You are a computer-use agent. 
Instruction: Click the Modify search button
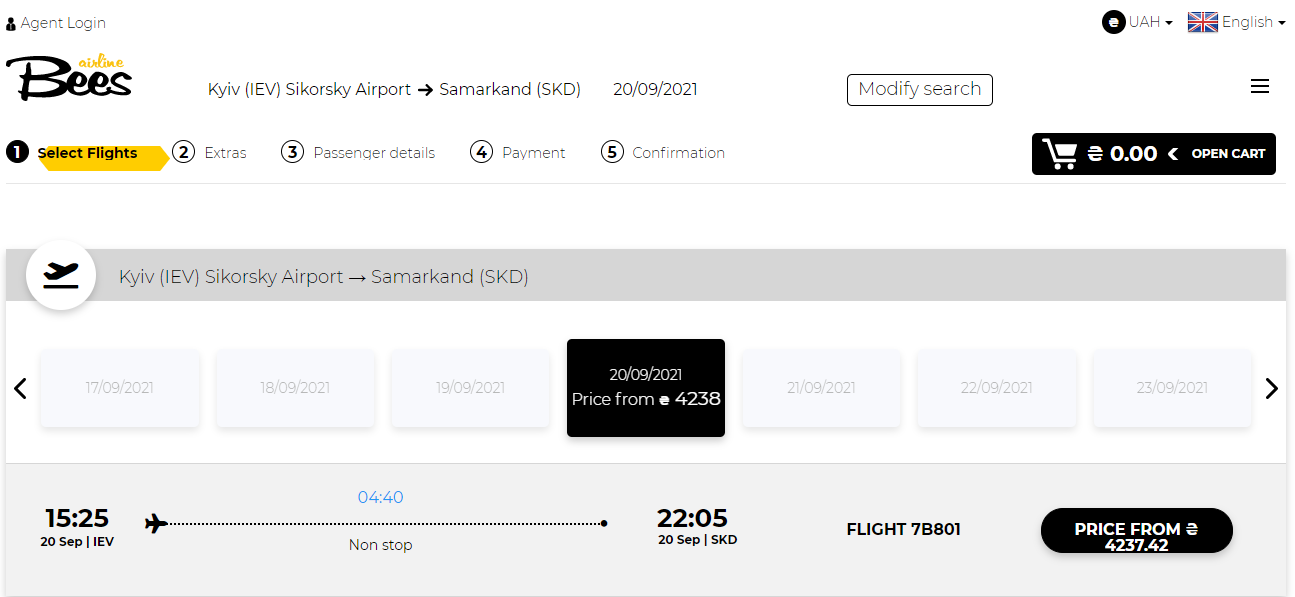(920, 89)
